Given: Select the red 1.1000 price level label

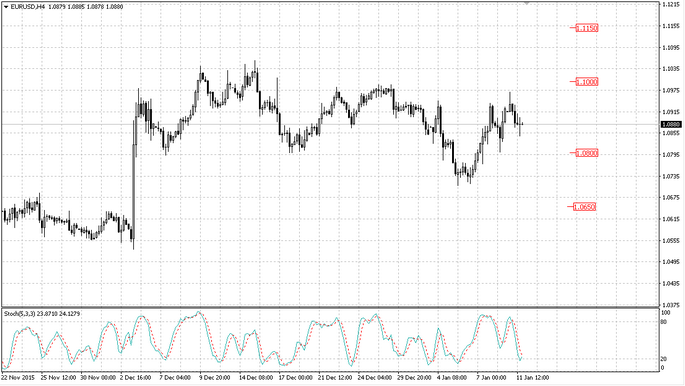Looking at the screenshot, I should 586,82.
